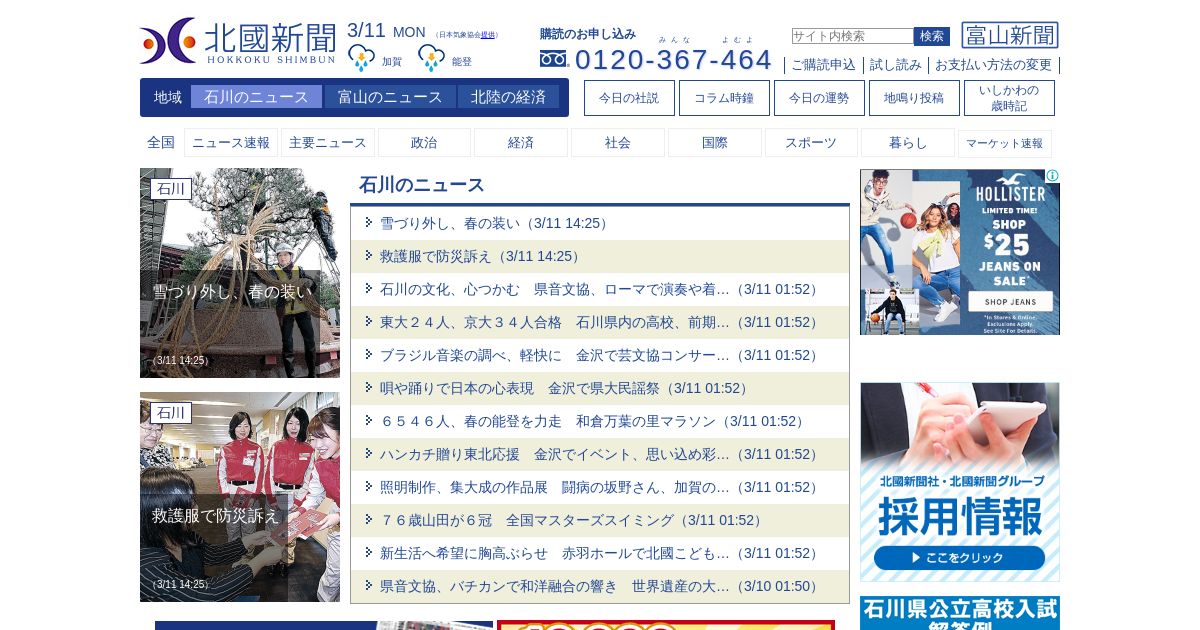Go to 主要ニュース menu item
The width and height of the screenshot is (1200, 630).
click(328, 143)
